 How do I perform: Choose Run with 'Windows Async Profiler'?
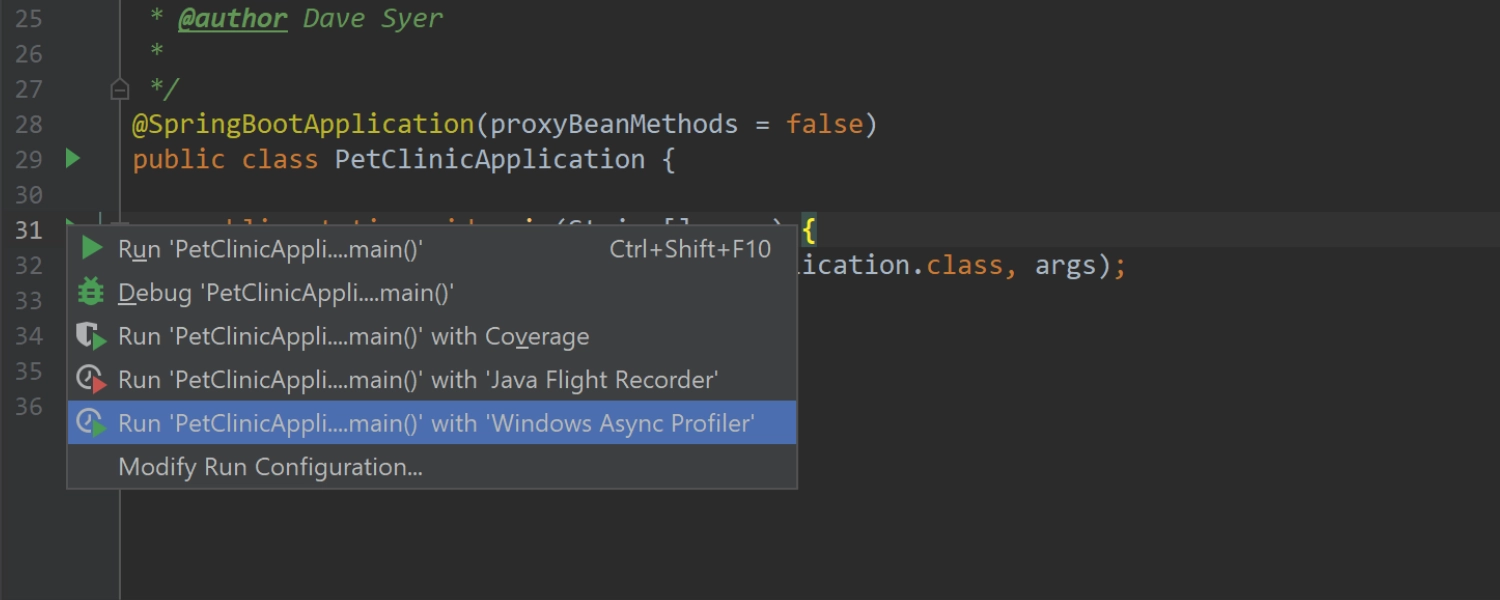[432, 423]
